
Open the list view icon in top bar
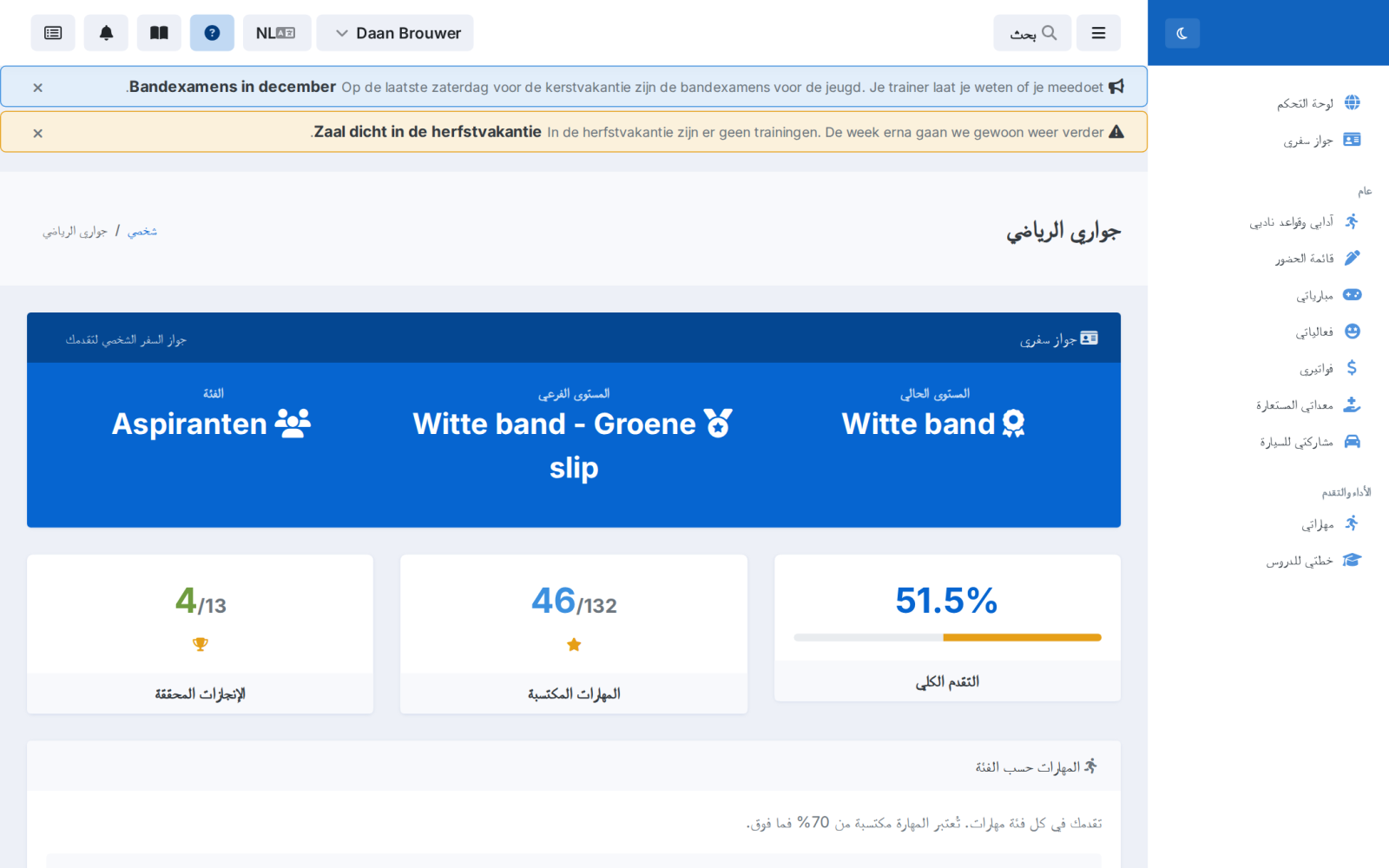[x=53, y=33]
